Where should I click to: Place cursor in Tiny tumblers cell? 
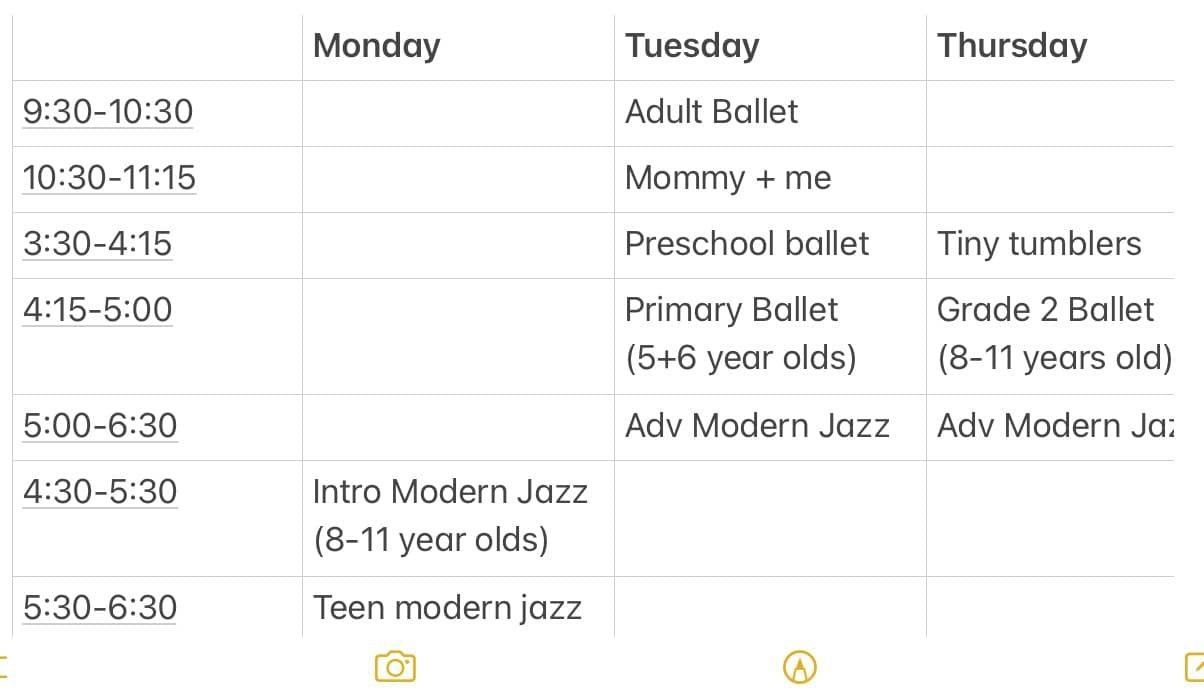[1050, 245]
